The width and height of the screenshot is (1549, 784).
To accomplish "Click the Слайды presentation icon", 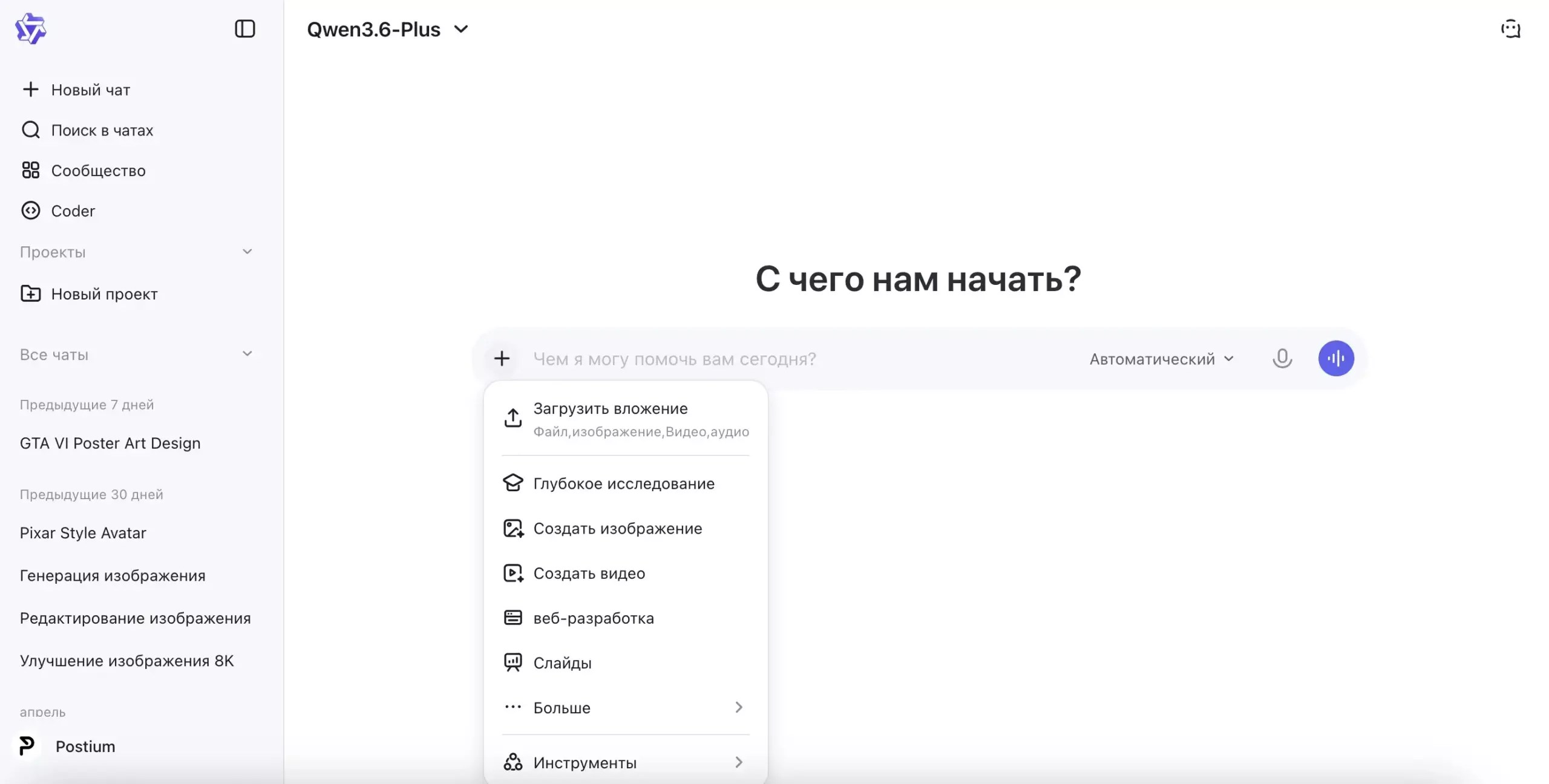I will coord(513,662).
